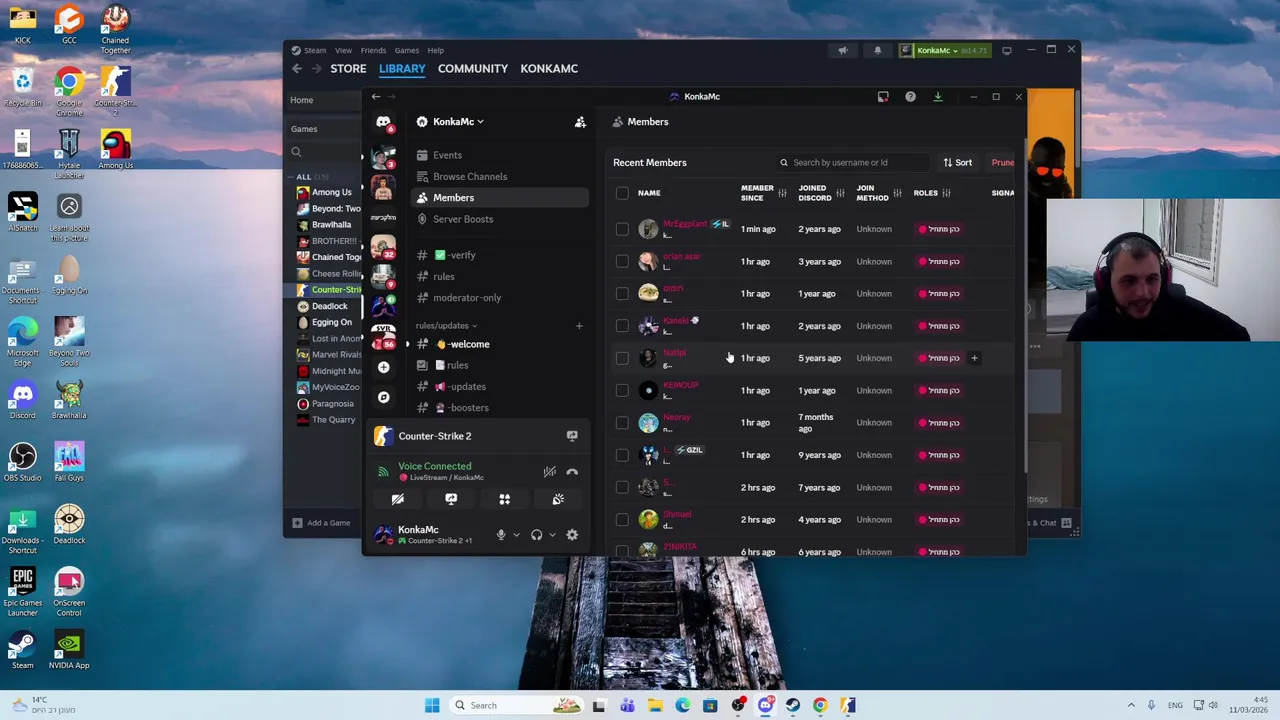Click the members search by username field

853,163
